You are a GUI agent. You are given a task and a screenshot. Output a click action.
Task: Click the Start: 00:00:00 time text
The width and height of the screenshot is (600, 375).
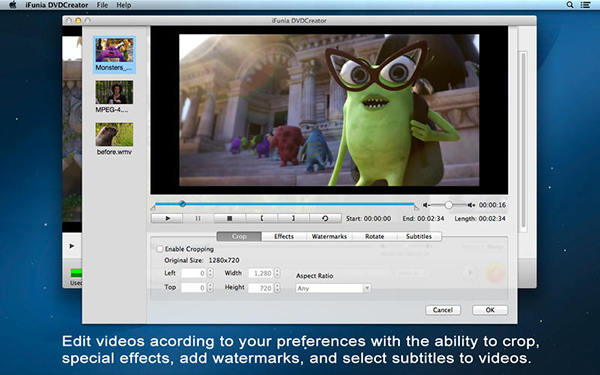[368, 218]
